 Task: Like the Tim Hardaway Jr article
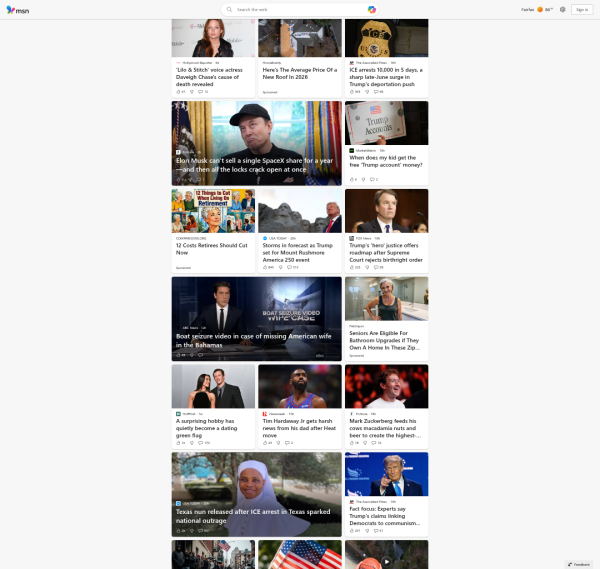pos(267,443)
